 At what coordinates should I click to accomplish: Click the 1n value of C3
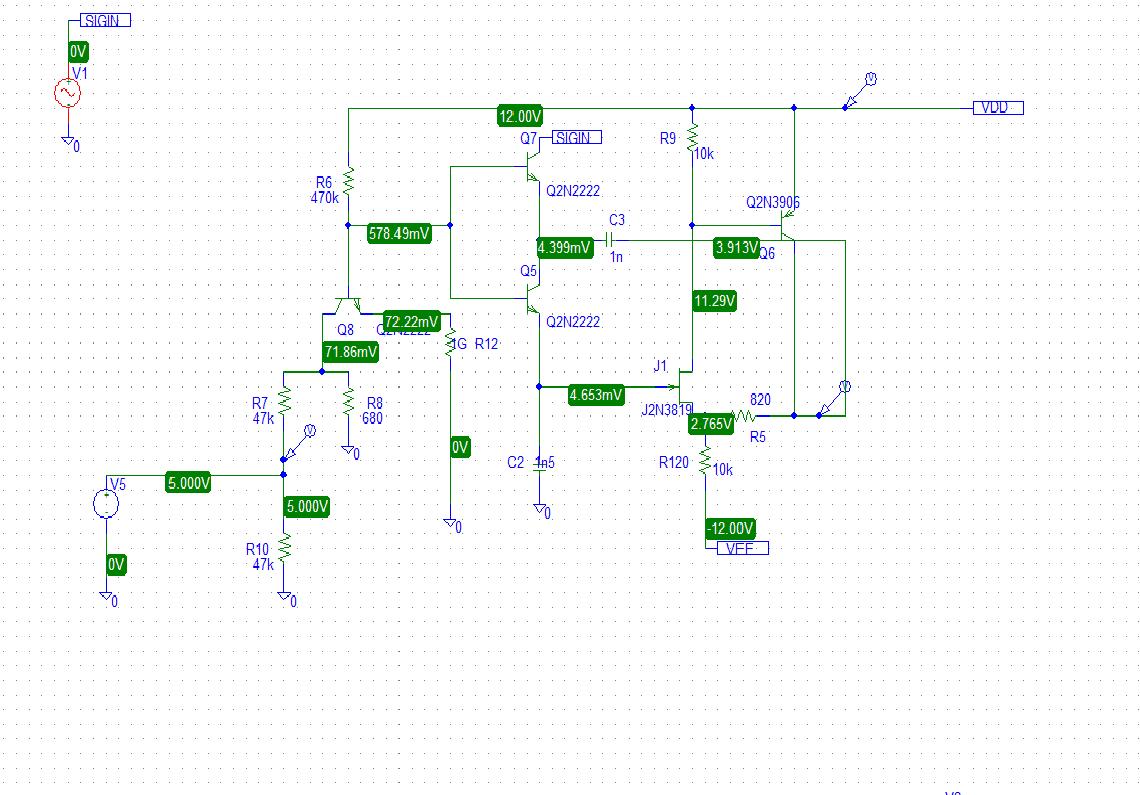[616, 257]
